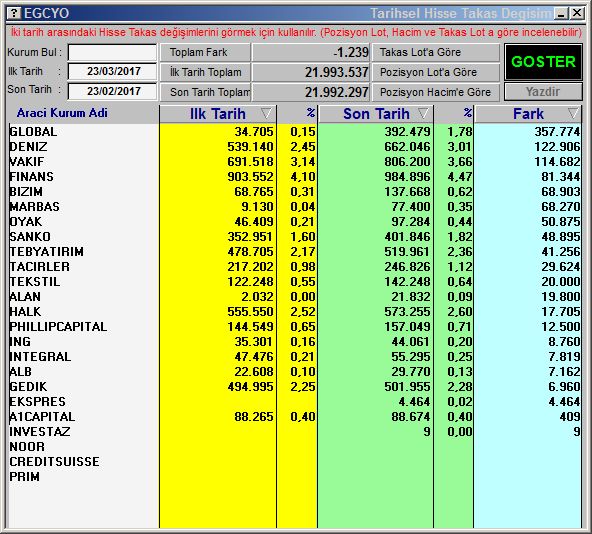Select the GEDIK row
Image resolution: width=592 pixels, height=534 pixels.
294,386
